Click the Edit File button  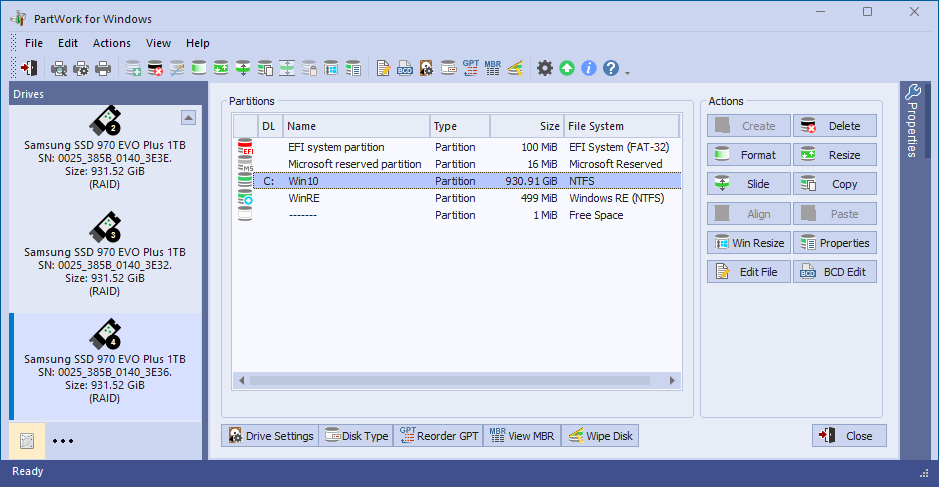pyautogui.click(x=749, y=271)
